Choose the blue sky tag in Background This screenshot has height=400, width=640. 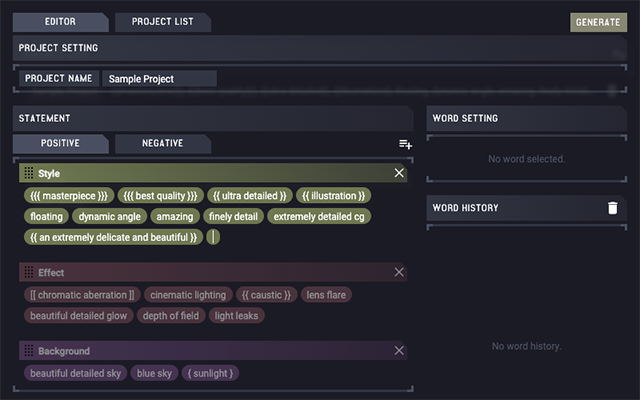click(152, 373)
